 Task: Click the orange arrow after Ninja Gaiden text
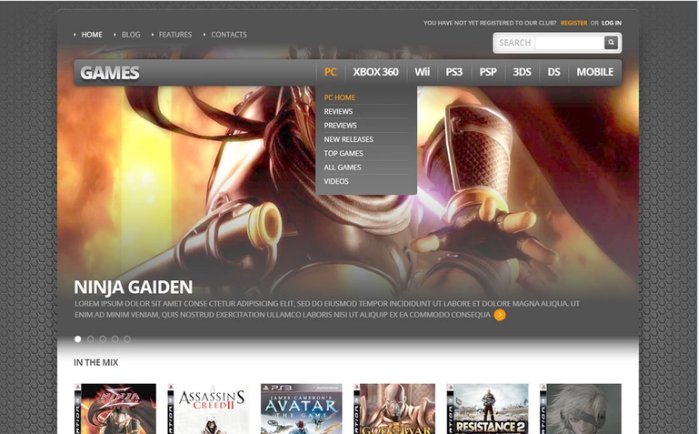tap(500, 315)
